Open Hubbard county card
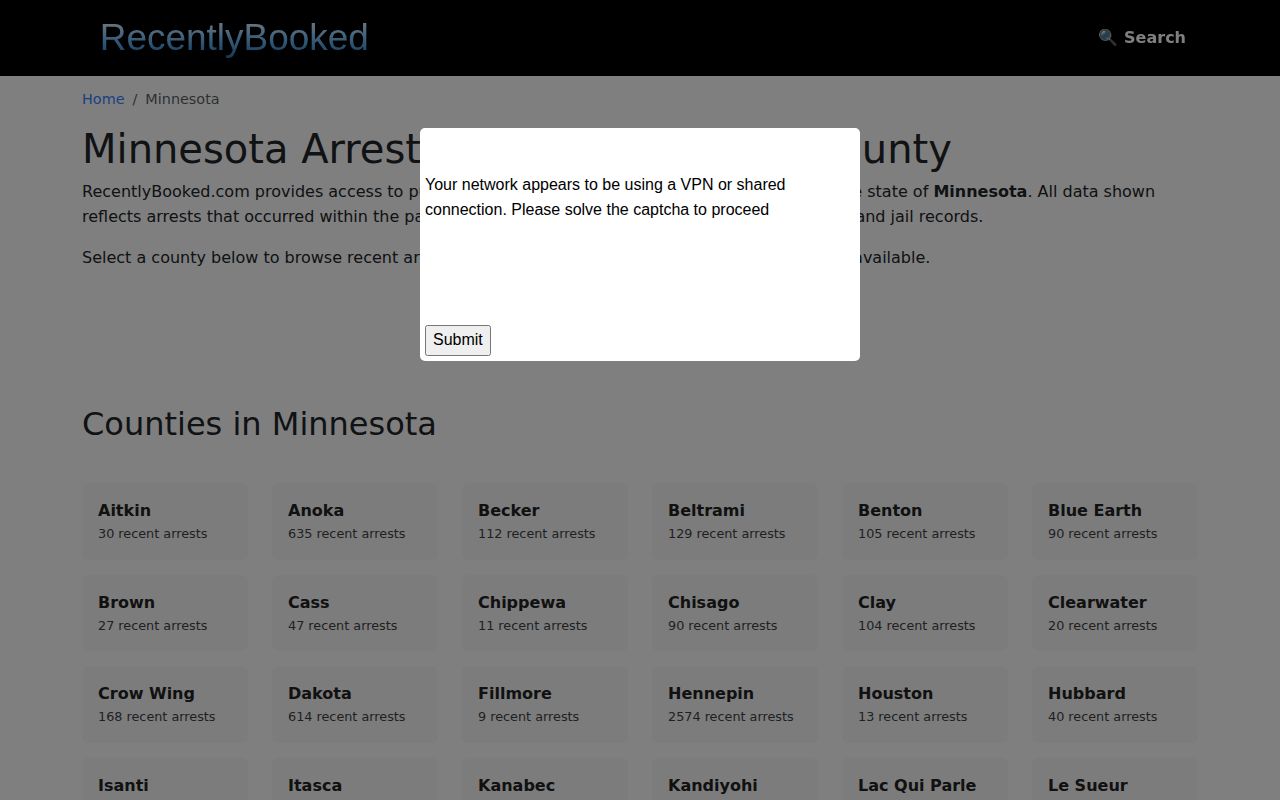This screenshot has width=1280, height=800. tap(1115, 704)
